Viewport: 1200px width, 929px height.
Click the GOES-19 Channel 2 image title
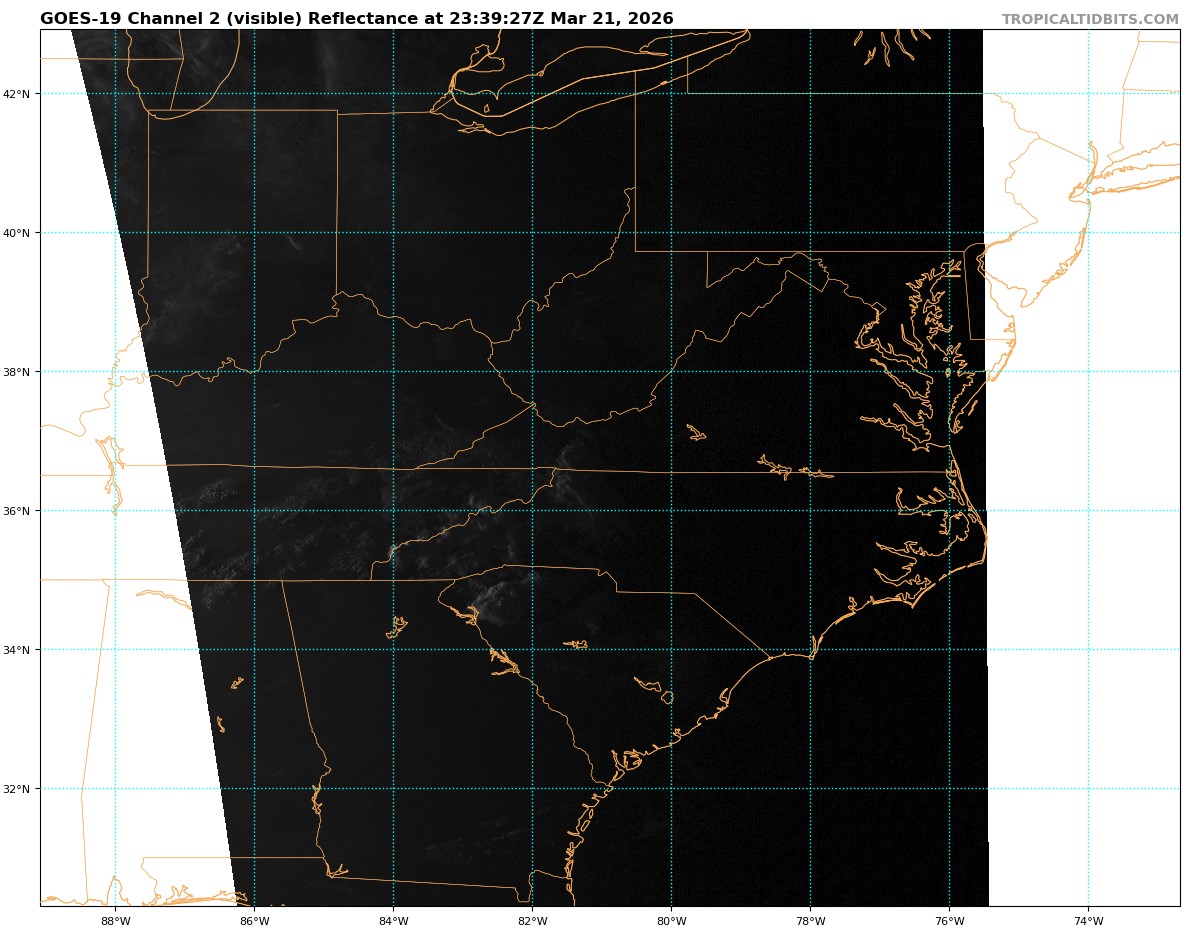point(356,19)
